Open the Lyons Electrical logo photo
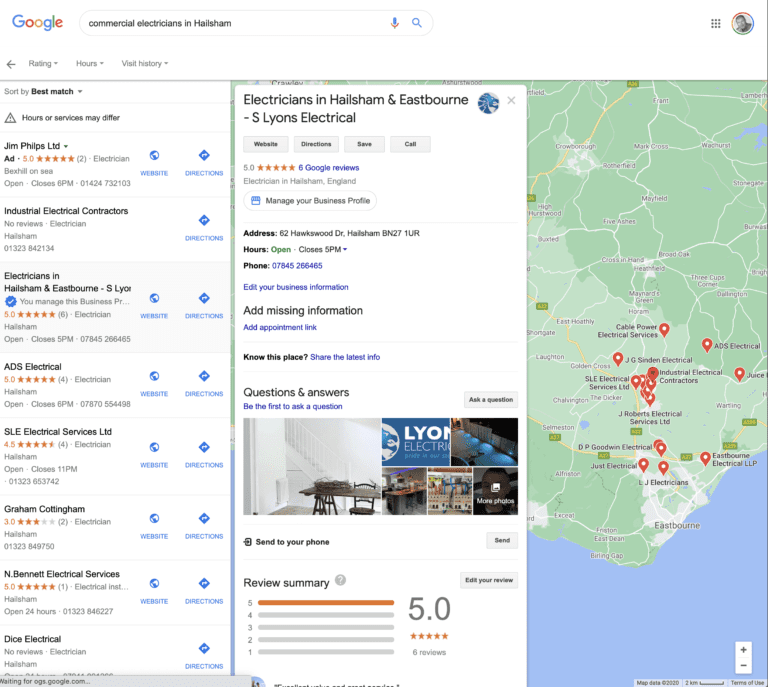The width and height of the screenshot is (768, 687). tap(416, 441)
